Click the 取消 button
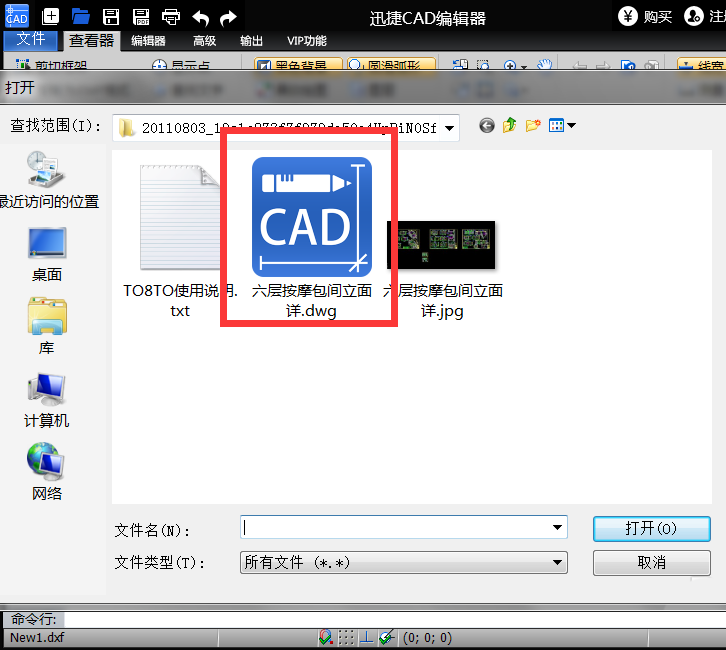Screen dimensions: 726x650 coord(651,563)
